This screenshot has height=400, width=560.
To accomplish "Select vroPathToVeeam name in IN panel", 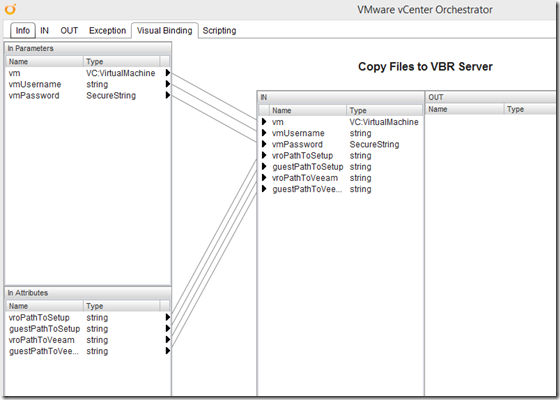I will point(305,178).
